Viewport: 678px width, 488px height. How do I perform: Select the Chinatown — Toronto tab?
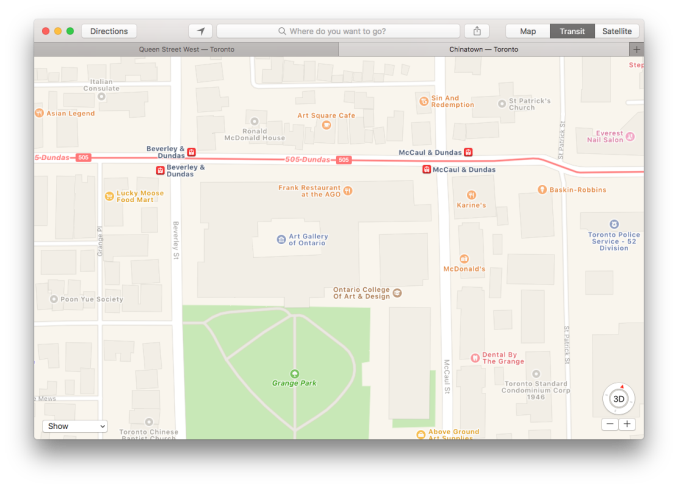coord(484,49)
